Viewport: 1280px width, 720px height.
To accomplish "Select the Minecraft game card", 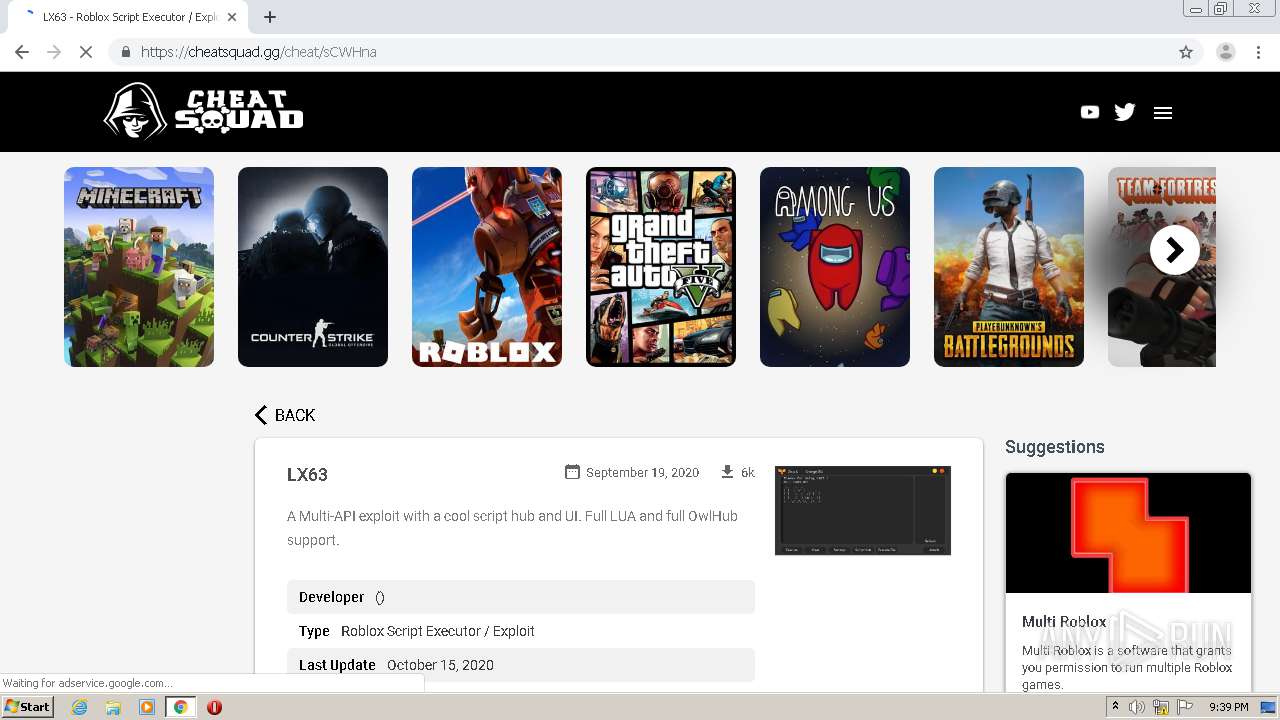I will coord(139,267).
